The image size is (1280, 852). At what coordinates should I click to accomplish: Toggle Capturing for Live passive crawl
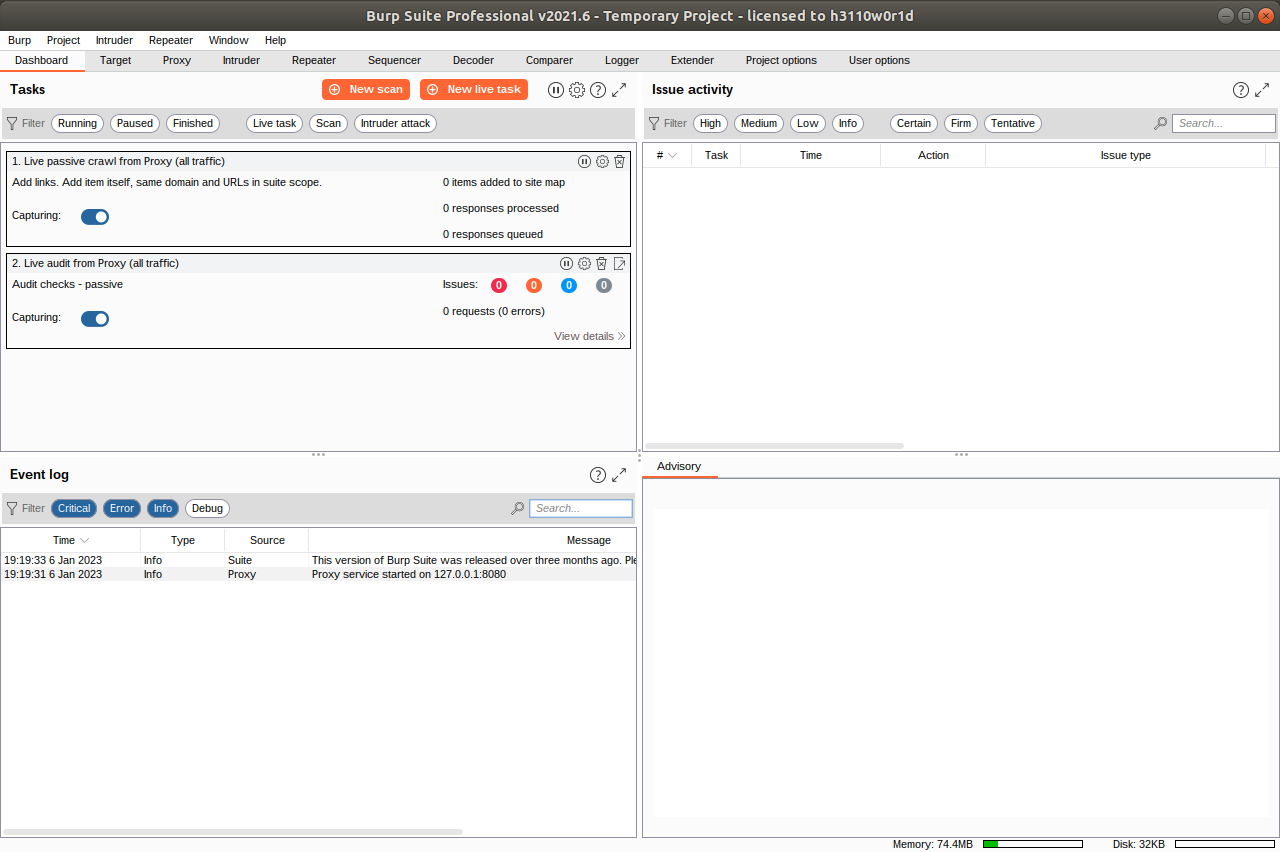point(95,217)
